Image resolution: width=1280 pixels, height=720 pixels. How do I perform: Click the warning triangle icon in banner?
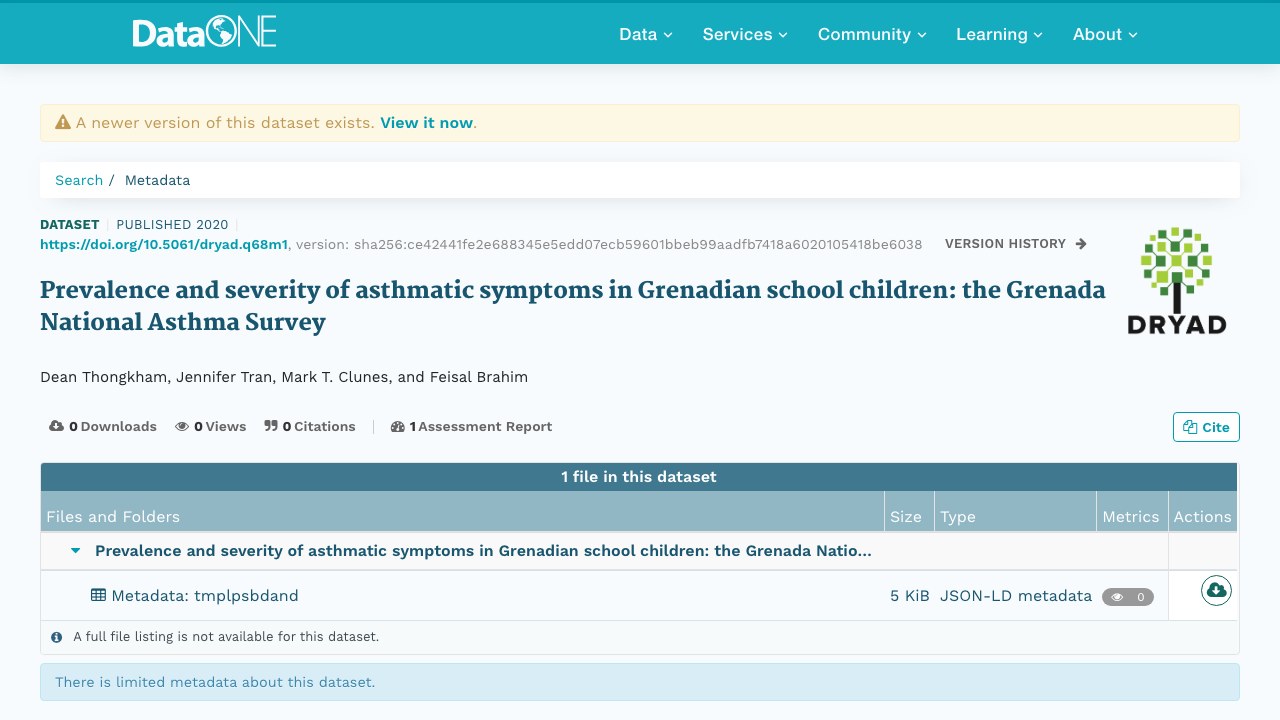(63, 122)
